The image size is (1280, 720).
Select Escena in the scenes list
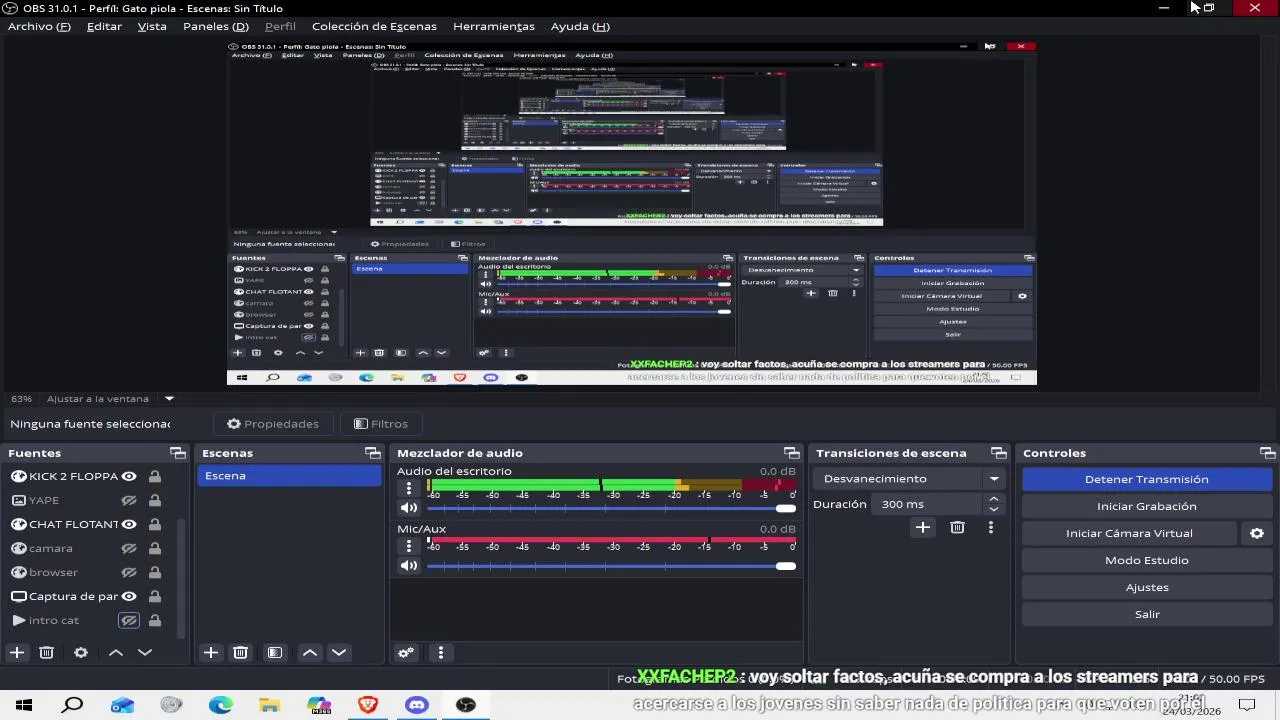(289, 476)
